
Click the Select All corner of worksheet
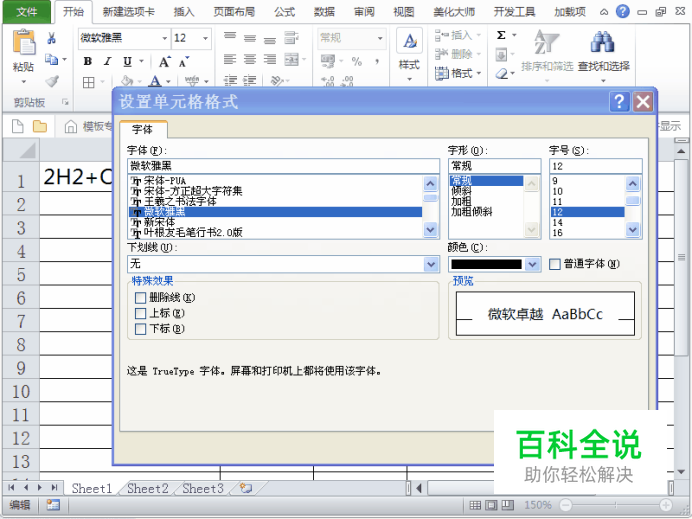click(21, 150)
